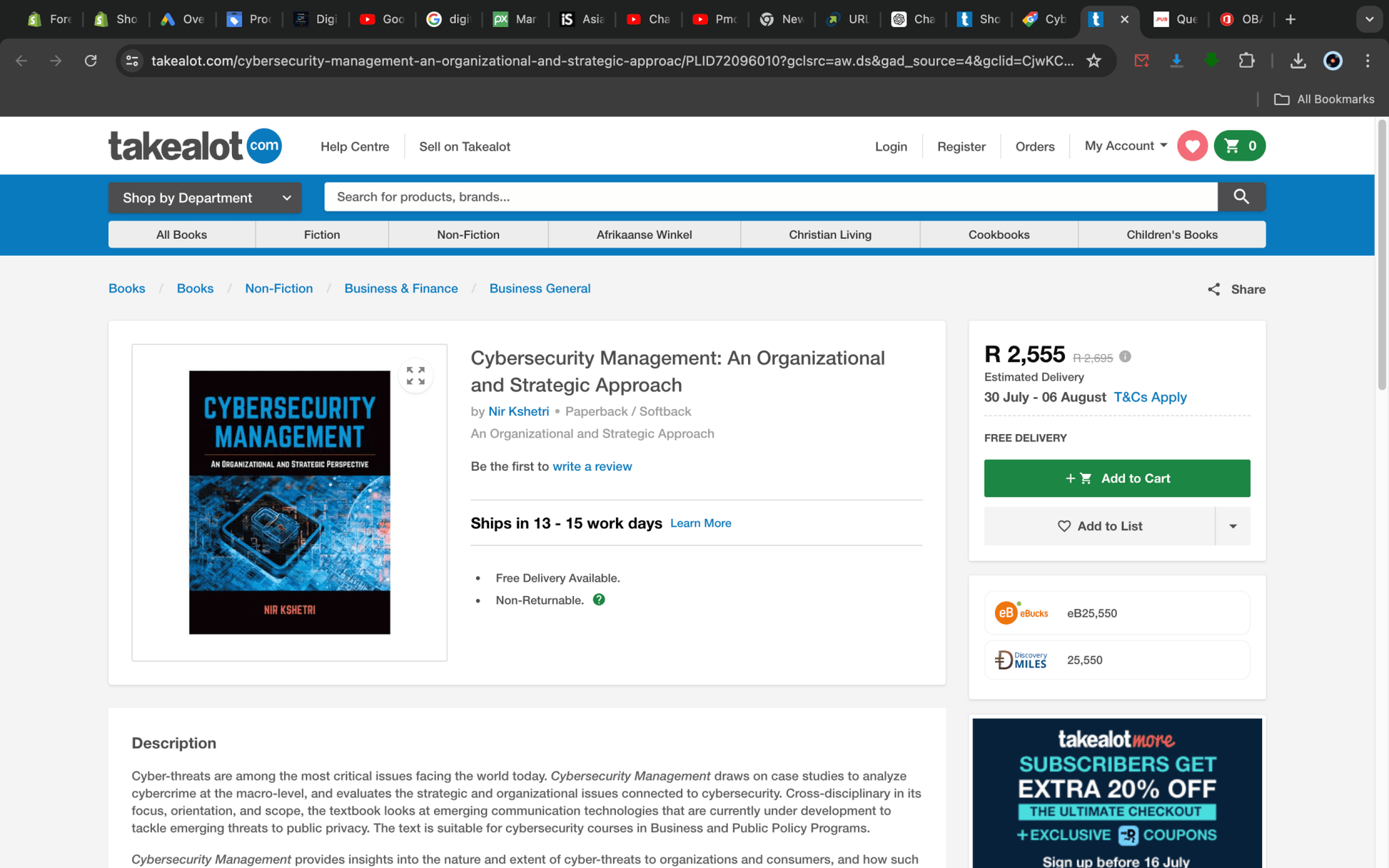Open the browser extensions puzzle icon
Image resolution: width=1389 pixels, height=868 pixels.
[1246, 61]
